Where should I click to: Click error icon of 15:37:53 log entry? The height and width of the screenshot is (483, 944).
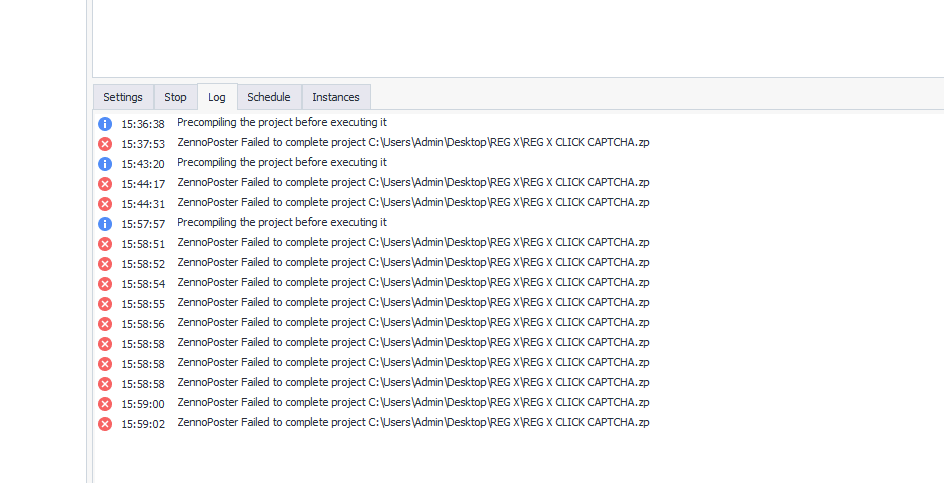click(x=105, y=144)
